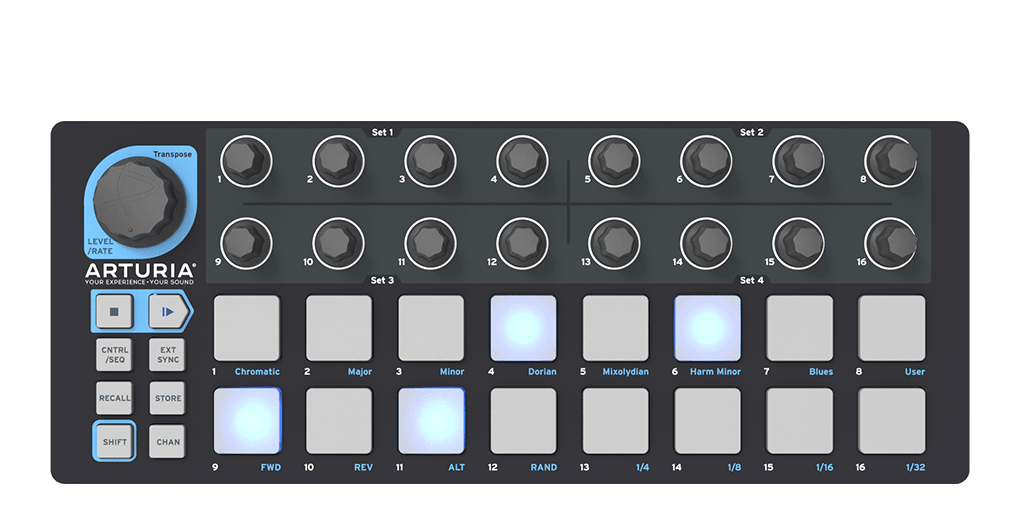The image size is (1020, 518).
Task: Tap pad 16 labeled 1/32
Action: 891,421
